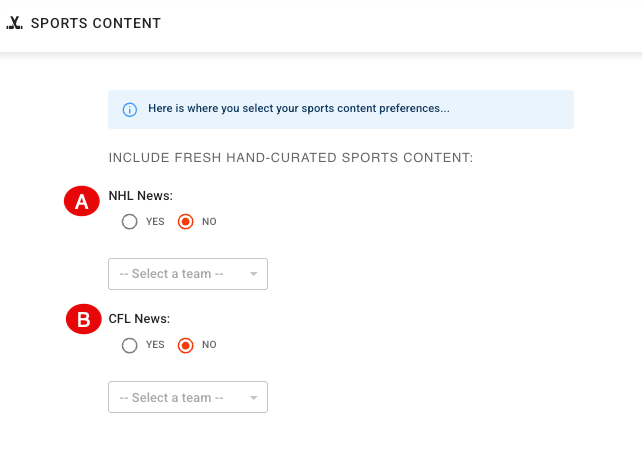Select YES for CFL News

click(x=129, y=345)
